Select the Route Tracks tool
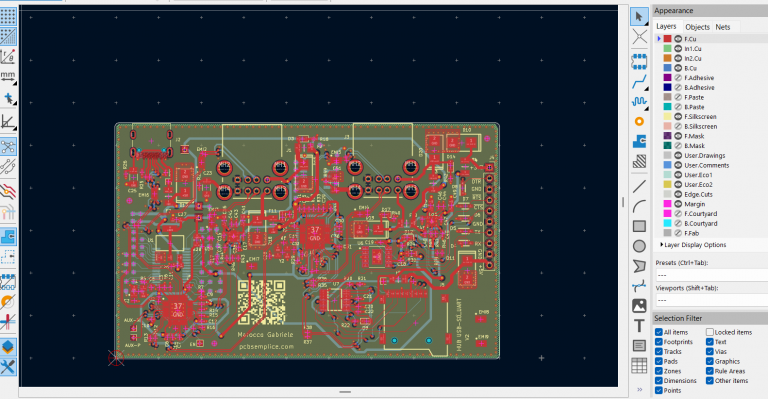The width and height of the screenshot is (768, 399). point(639,82)
